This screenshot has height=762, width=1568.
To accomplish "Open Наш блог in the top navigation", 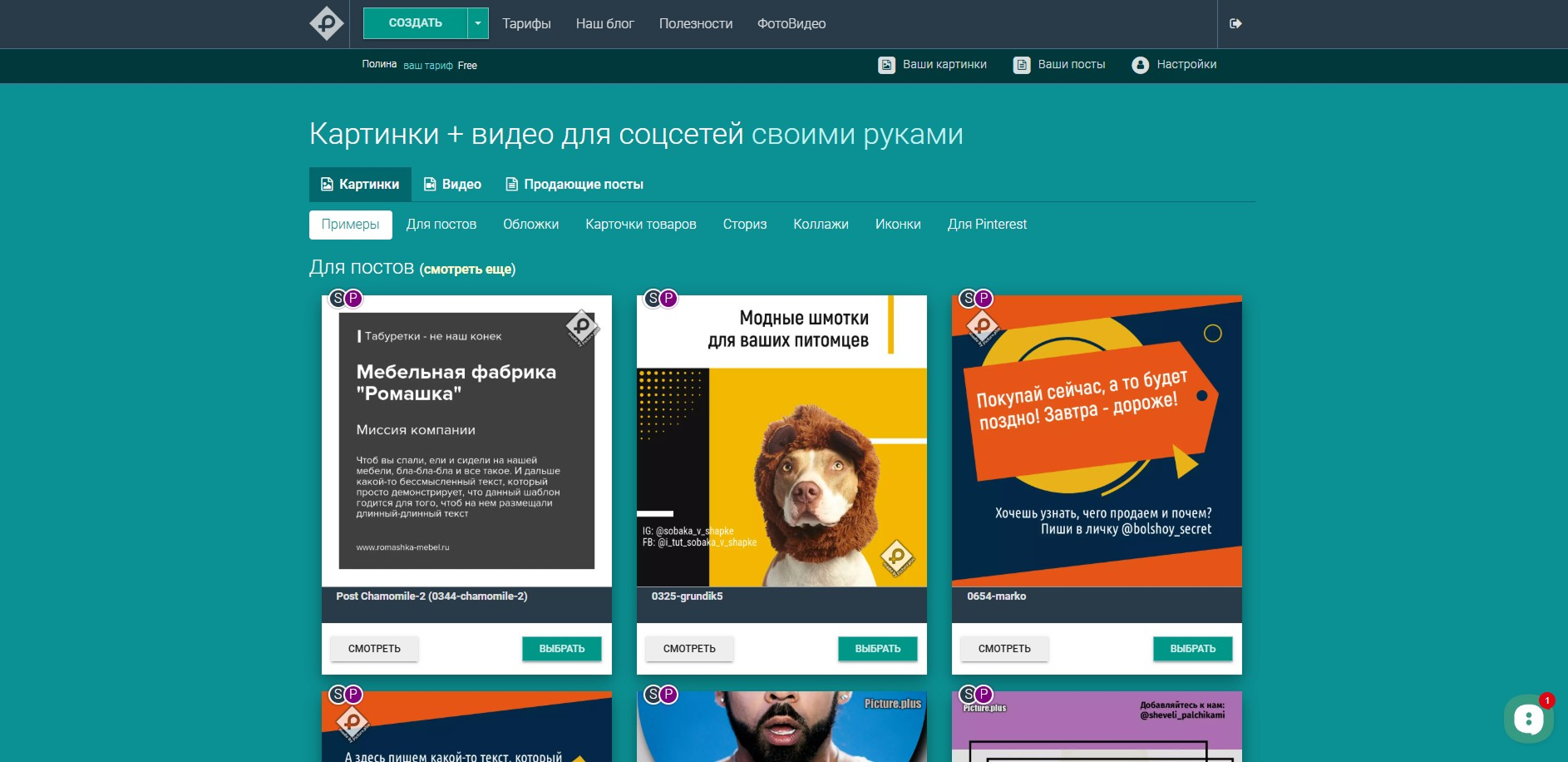I will (x=605, y=23).
